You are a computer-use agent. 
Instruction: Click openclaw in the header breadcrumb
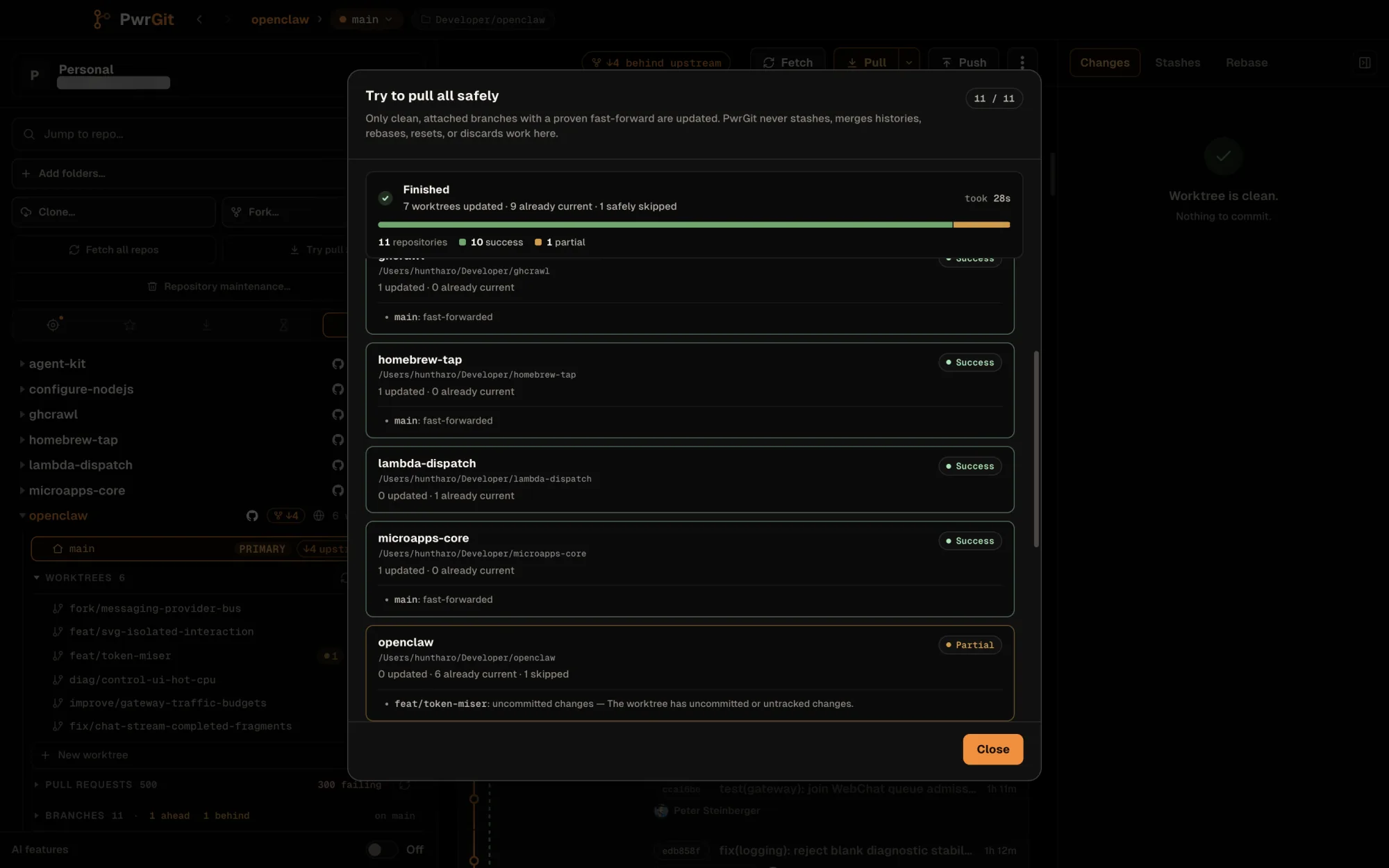coord(280,19)
